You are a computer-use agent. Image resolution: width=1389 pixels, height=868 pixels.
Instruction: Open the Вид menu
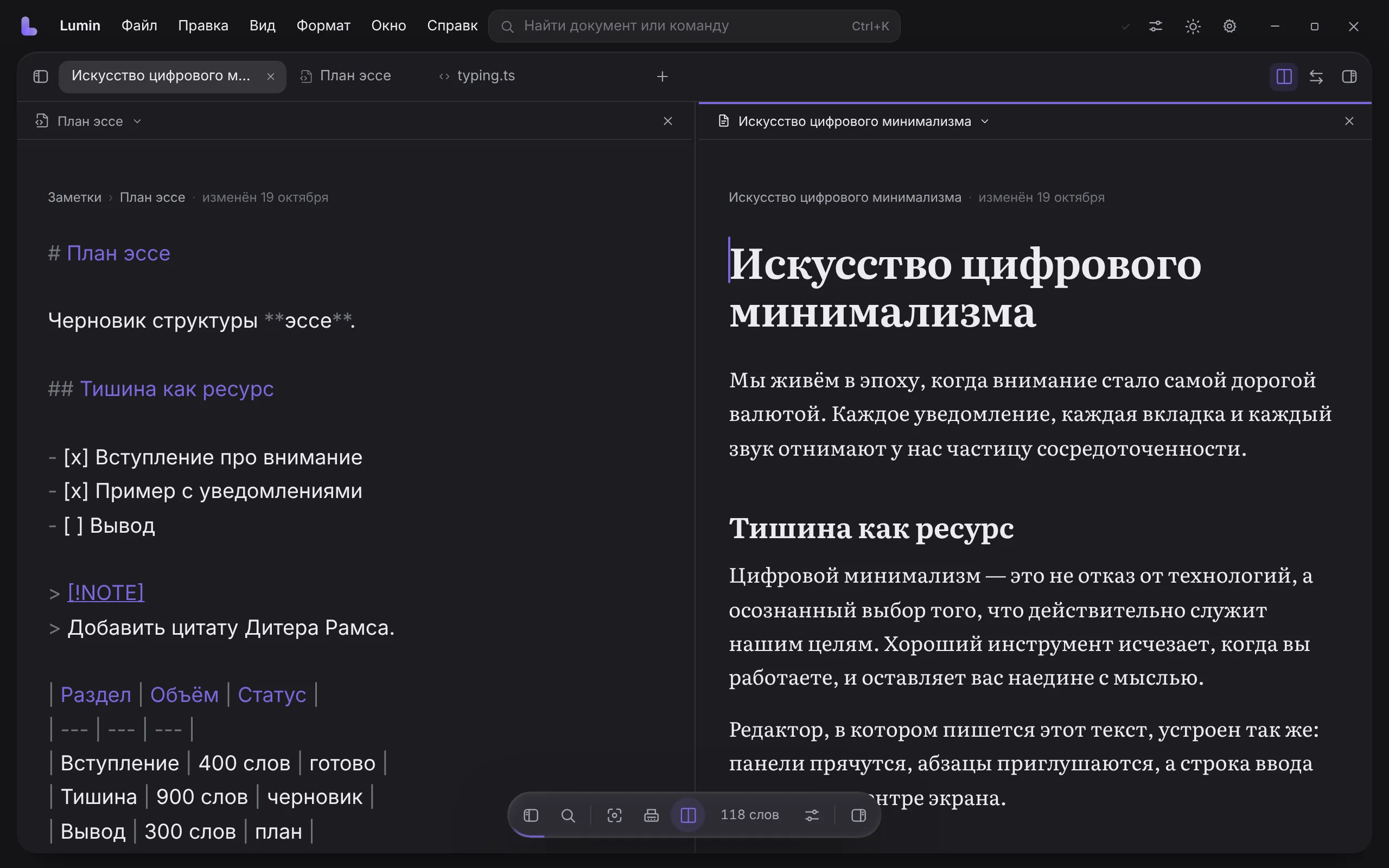(262, 26)
